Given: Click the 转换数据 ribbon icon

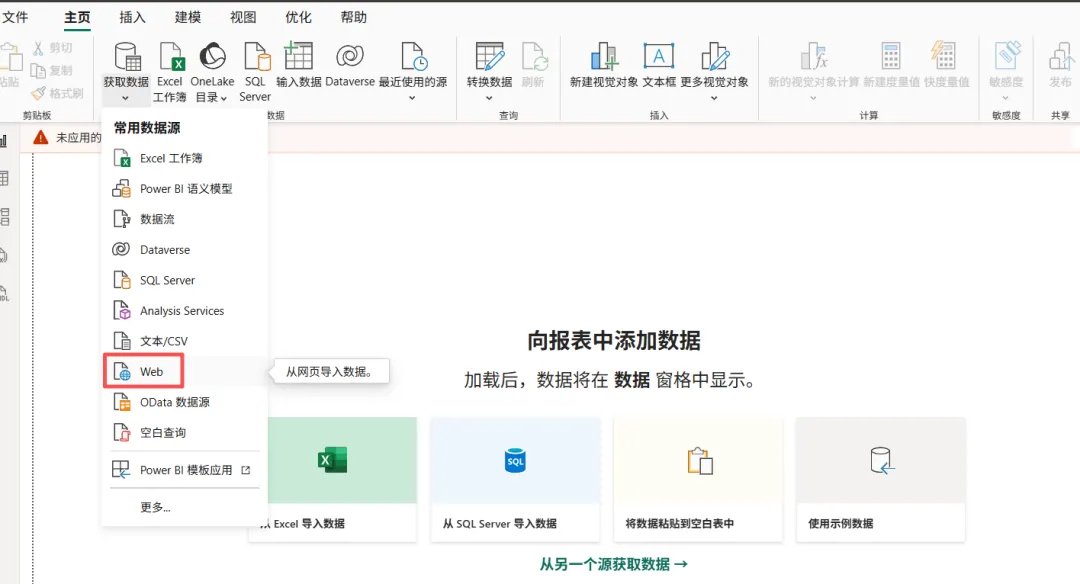Looking at the screenshot, I should 490,56.
